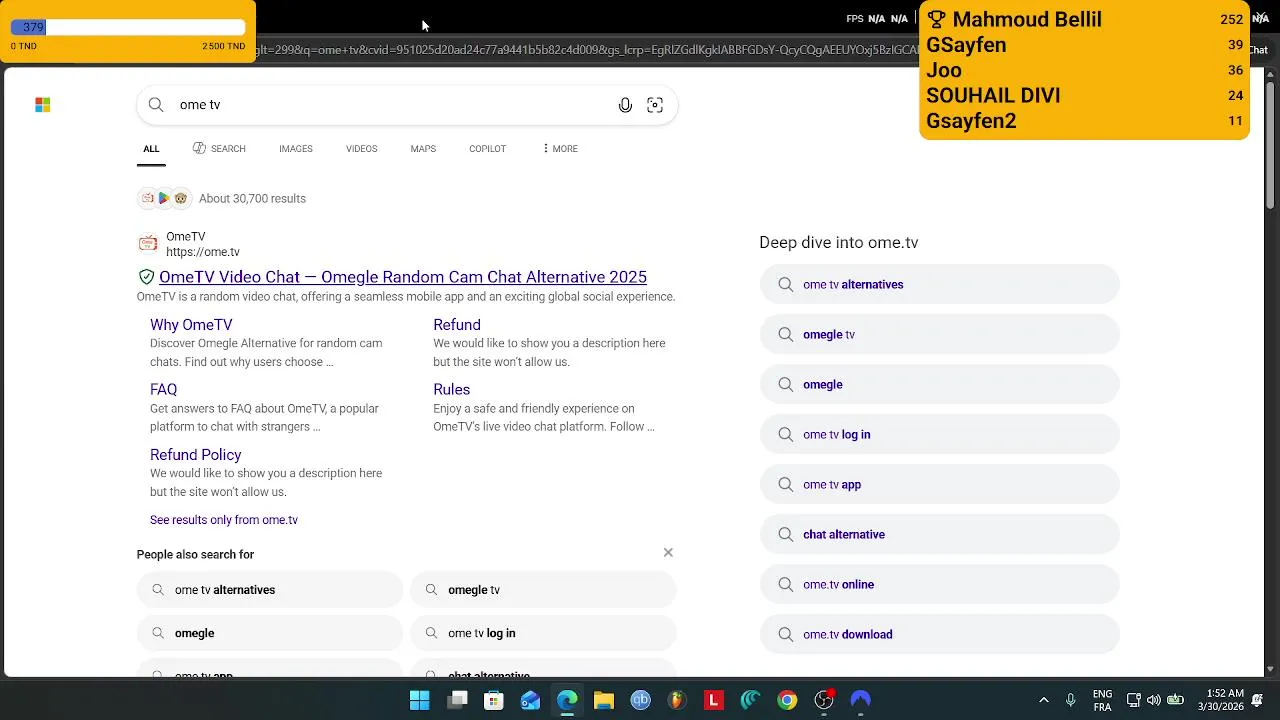Click the battery tray icon

(1176, 700)
